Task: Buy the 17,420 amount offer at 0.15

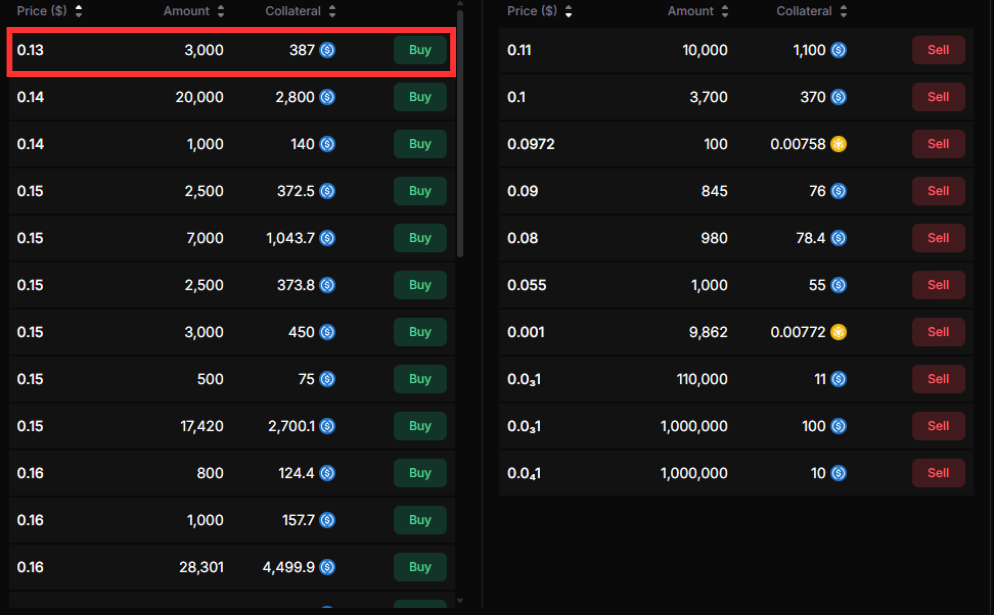Action: [x=420, y=426]
